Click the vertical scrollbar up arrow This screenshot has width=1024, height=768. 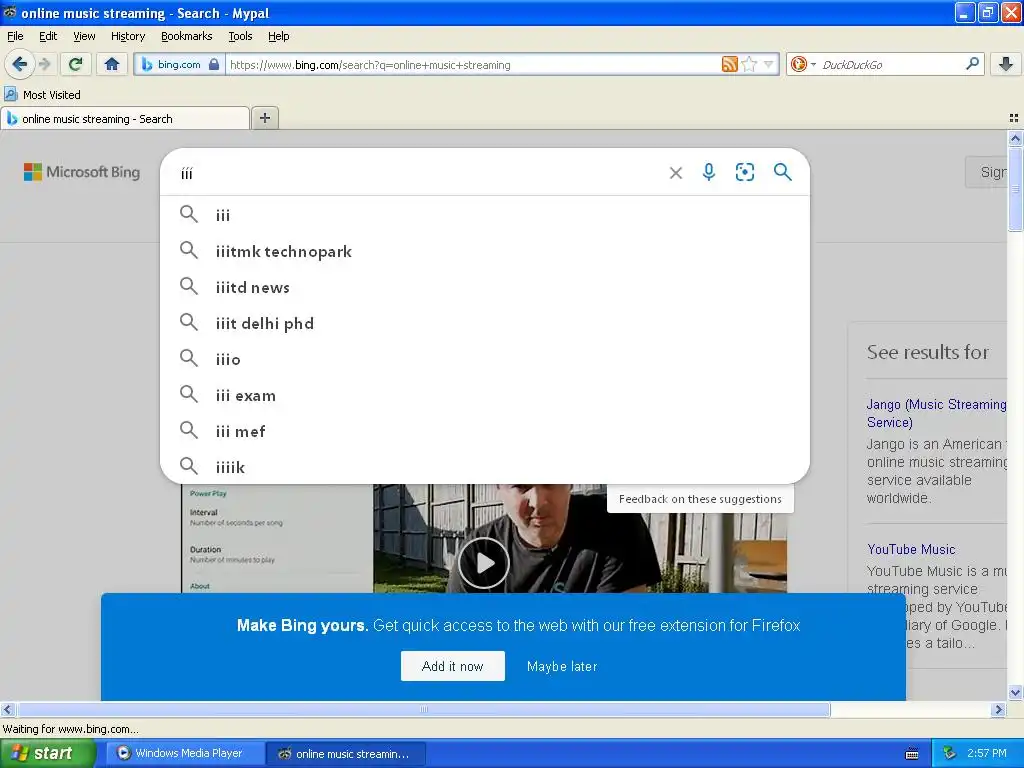click(1015, 138)
